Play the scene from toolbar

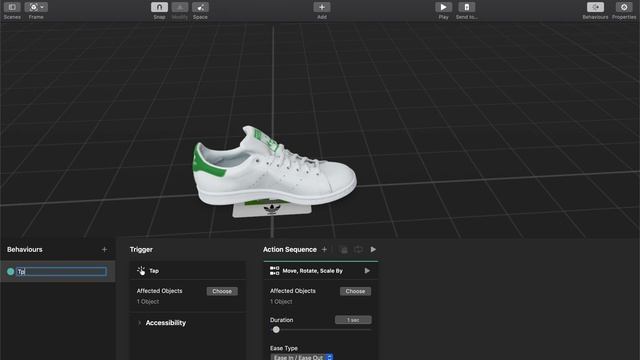tap(443, 7)
